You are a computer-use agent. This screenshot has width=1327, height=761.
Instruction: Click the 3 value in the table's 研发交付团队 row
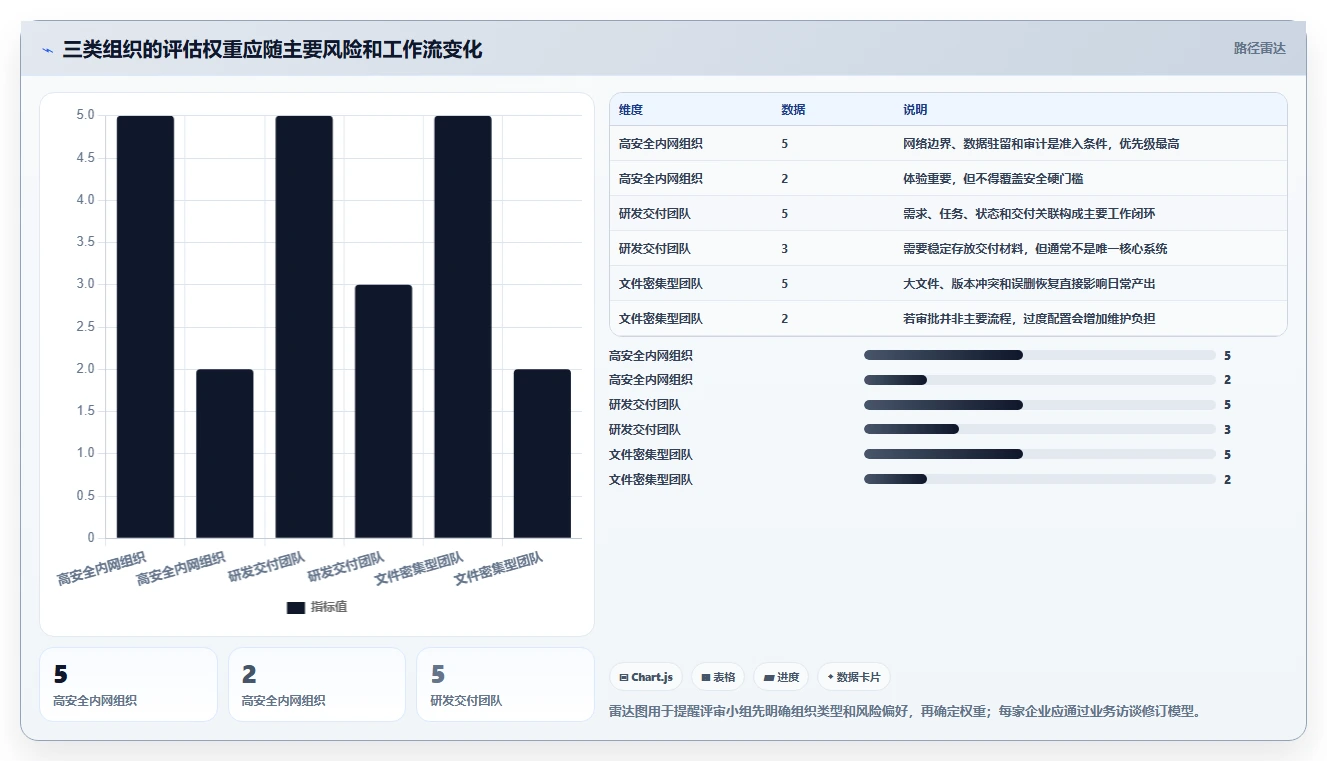tap(785, 249)
